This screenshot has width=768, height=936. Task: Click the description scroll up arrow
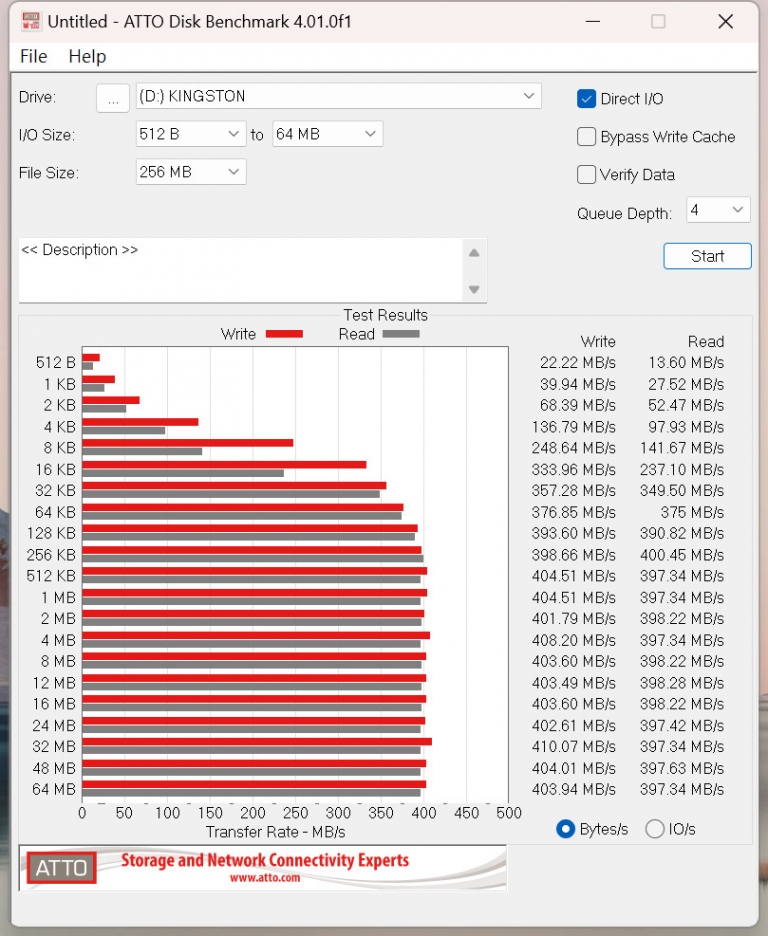click(474, 253)
